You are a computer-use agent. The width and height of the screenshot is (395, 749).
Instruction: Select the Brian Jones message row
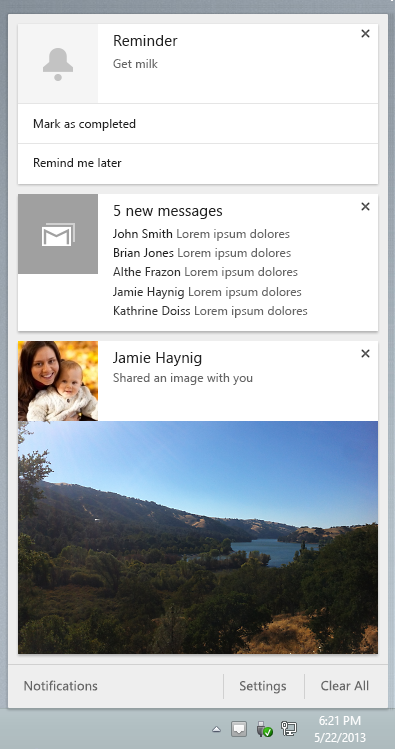pyautogui.click(x=202, y=253)
